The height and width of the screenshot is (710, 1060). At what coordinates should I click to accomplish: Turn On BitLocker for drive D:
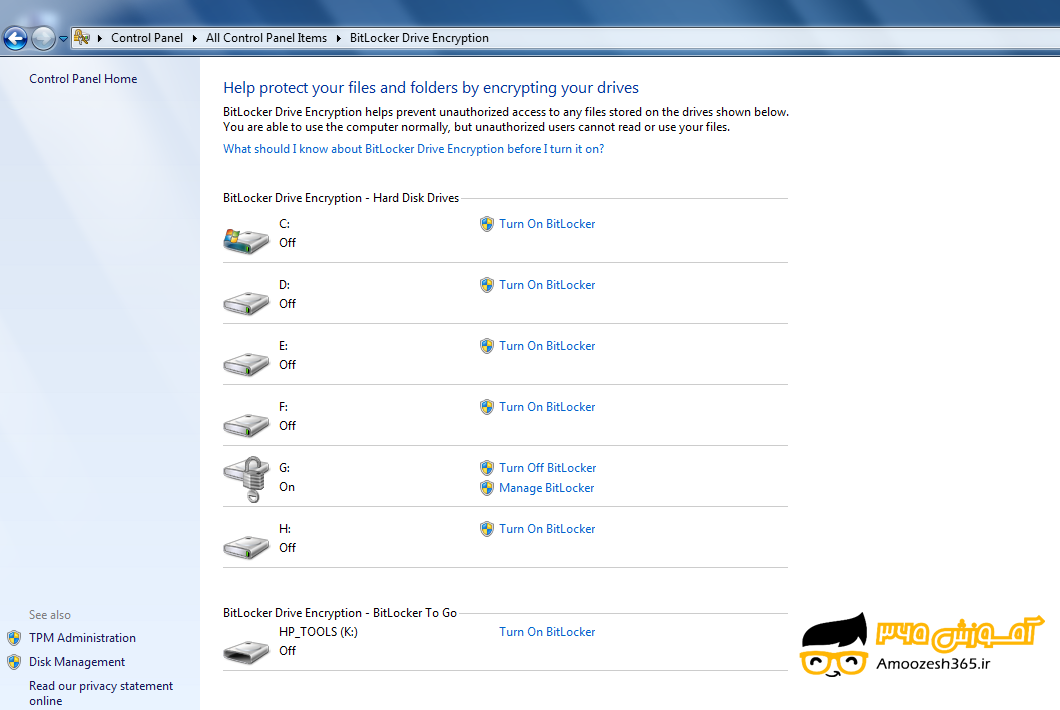point(548,285)
